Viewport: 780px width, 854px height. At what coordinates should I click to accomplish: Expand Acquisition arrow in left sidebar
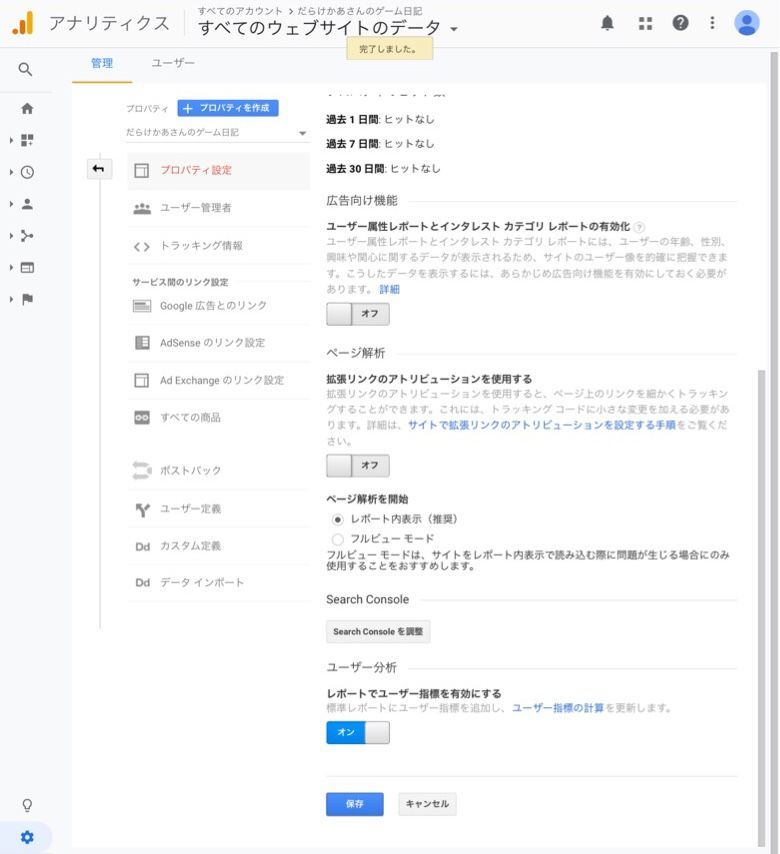tap(11, 236)
